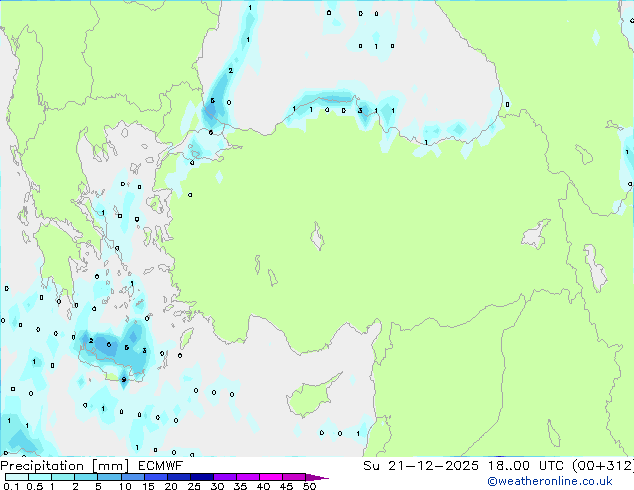Pick the 10–15 mm legend swatch
The width and height of the screenshot is (634, 490).
133,477
